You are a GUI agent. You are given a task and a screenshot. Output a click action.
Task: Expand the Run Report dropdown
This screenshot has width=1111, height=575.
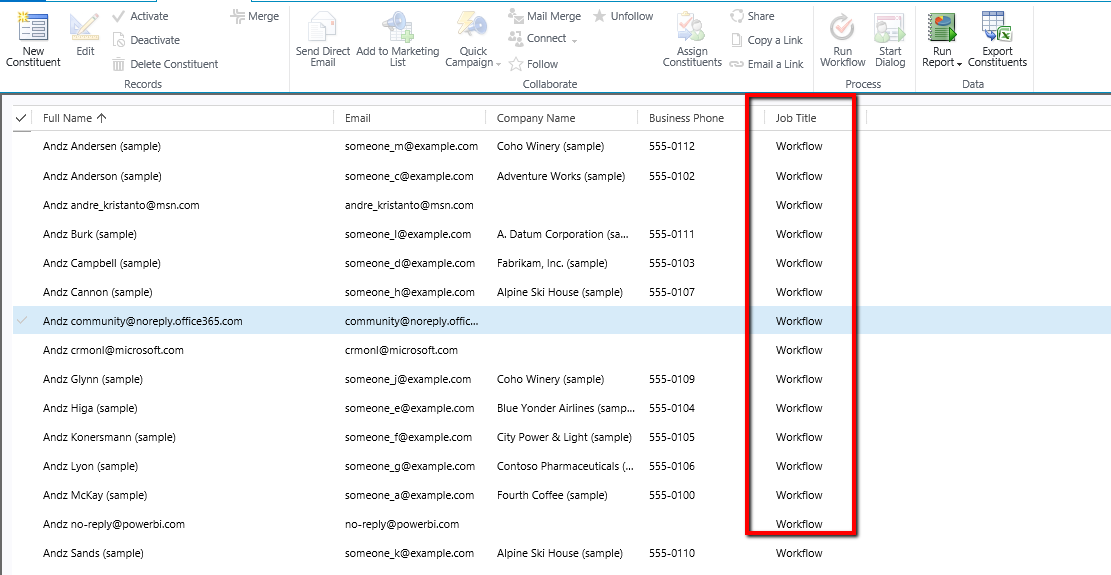[959, 63]
